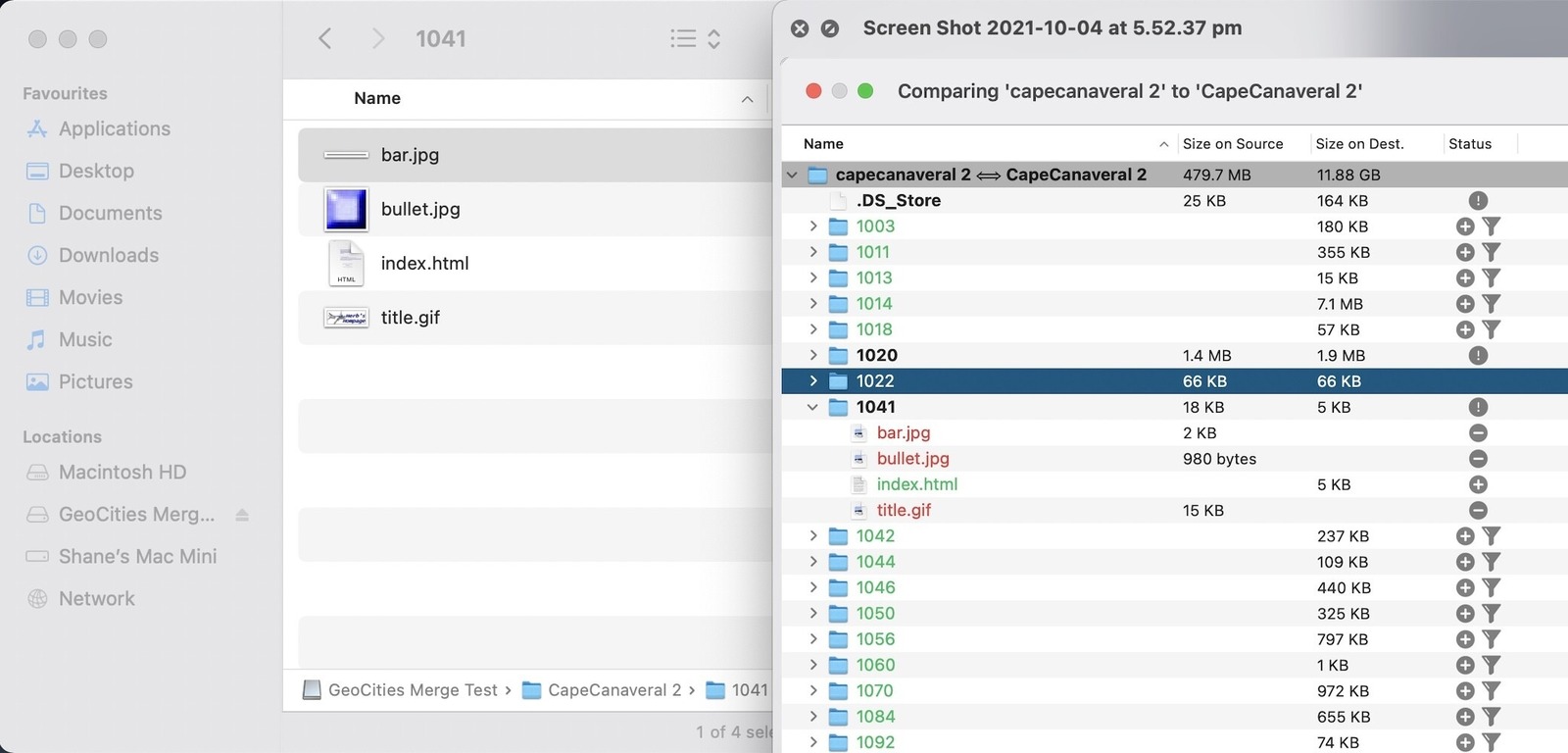Collapse the expanded 1041 folder
Viewport: 1568px width, 753px height.
click(812, 407)
